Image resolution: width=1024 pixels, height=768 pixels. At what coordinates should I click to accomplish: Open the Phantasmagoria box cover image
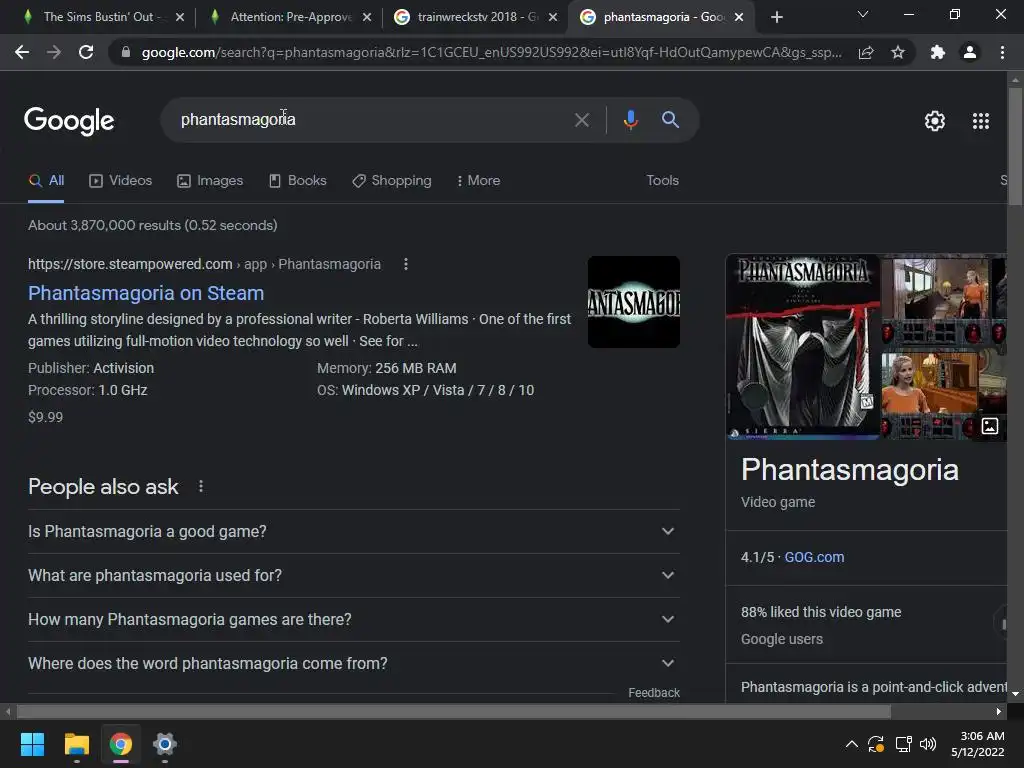[803, 347]
